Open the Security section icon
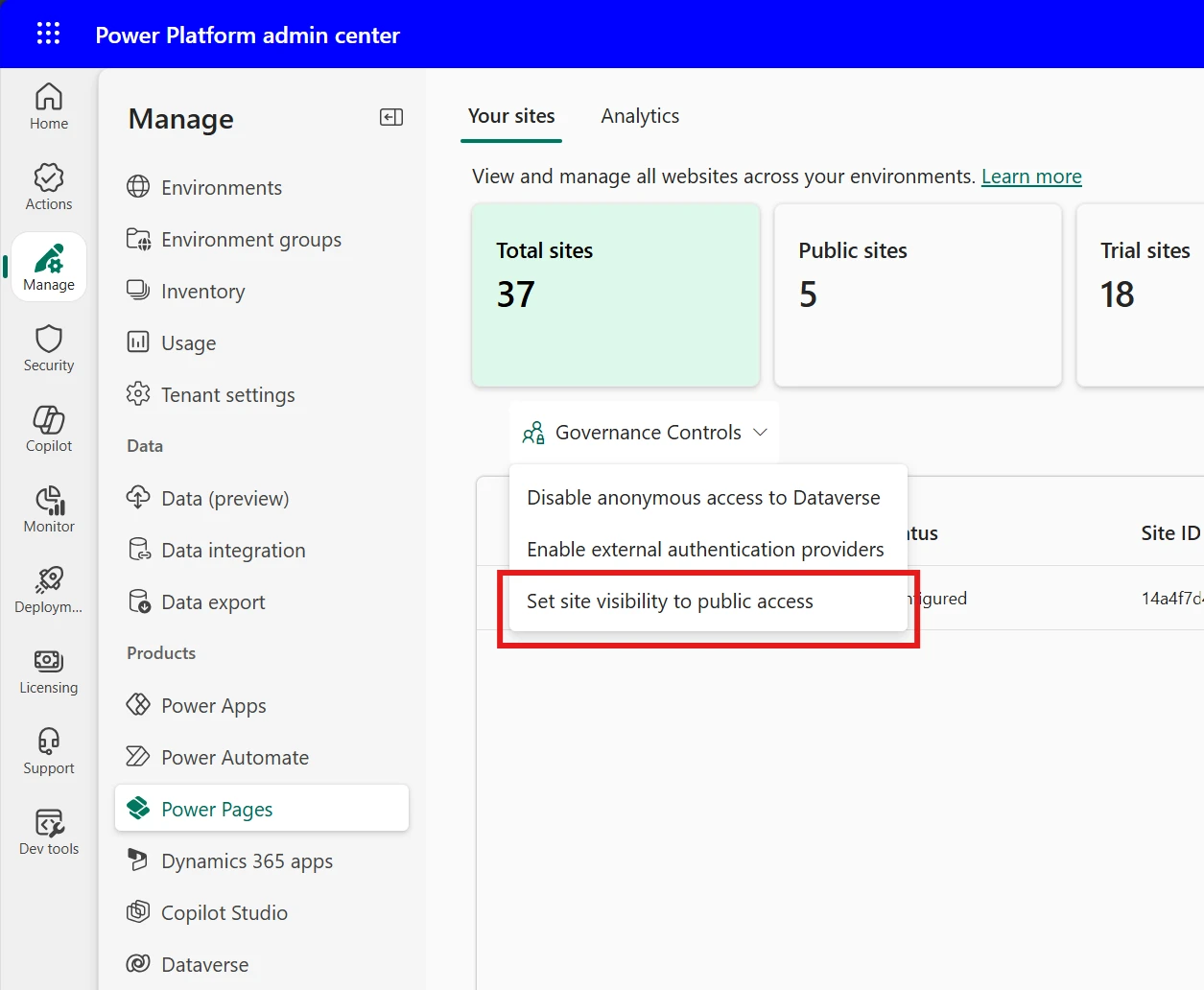This screenshot has height=990, width=1204. click(49, 348)
